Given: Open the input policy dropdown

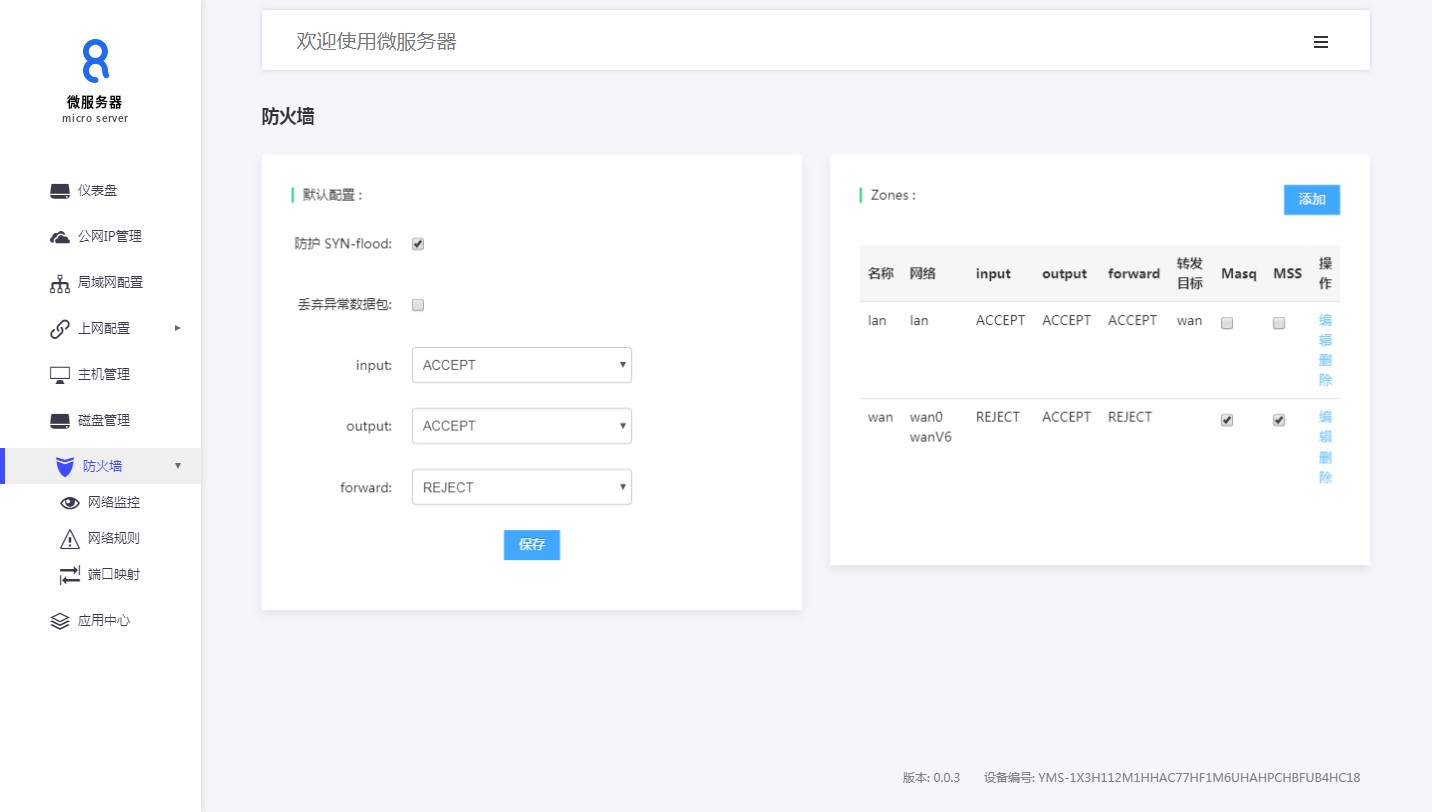Looking at the screenshot, I should 521,365.
